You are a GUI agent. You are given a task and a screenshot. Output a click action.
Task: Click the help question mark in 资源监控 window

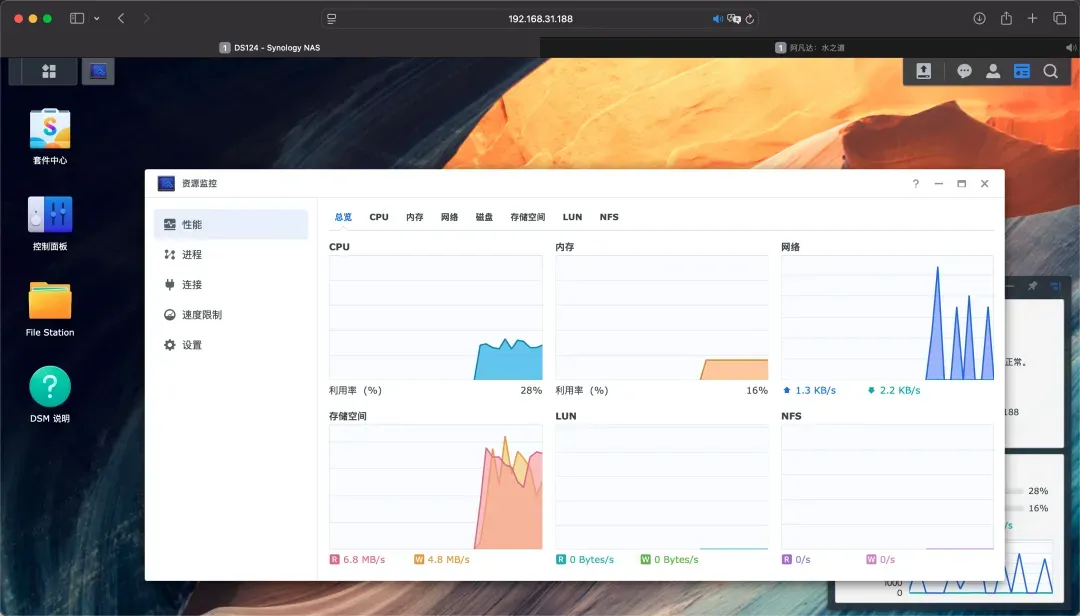[x=915, y=183]
